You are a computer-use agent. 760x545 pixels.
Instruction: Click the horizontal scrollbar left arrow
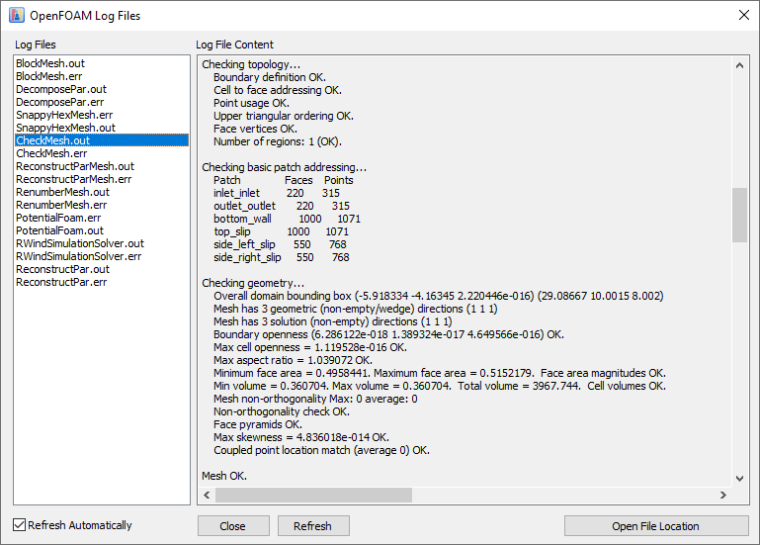point(207,495)
